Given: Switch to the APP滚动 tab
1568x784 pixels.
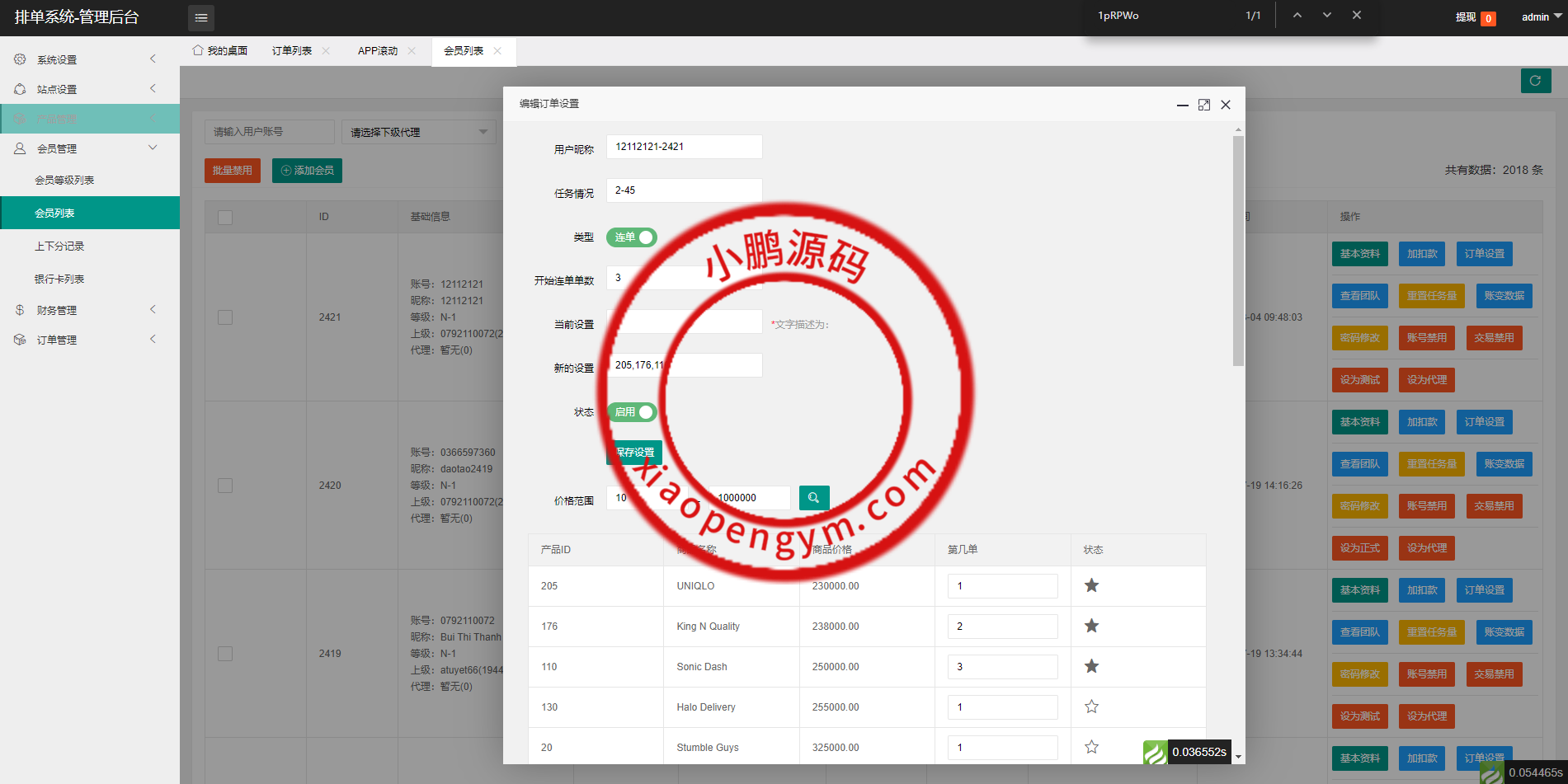Looking at the screenshot, I should click(x=377, y=51).
